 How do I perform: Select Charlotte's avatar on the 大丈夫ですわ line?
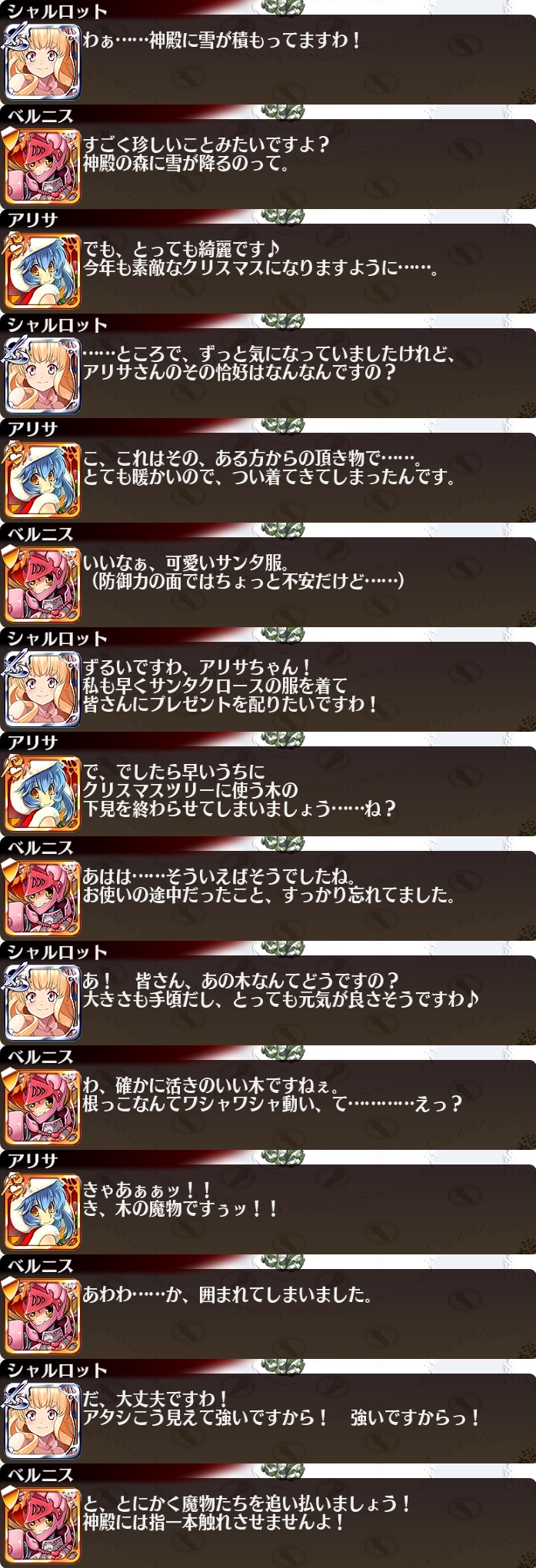pyautogui.click(x=42, y=1420)
